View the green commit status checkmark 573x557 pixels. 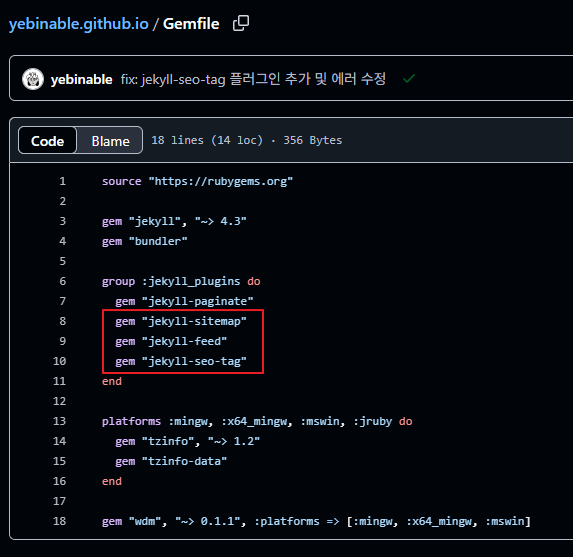click(x=409, y=79)
